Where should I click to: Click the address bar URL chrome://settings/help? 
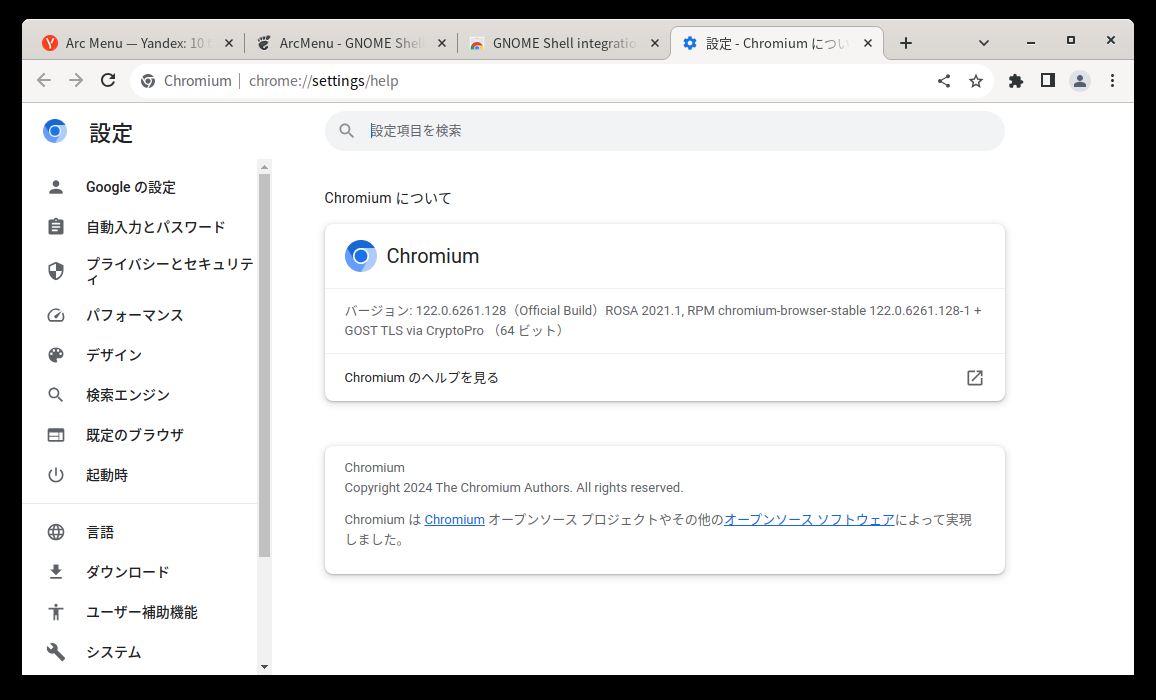(x=324, y=81)
